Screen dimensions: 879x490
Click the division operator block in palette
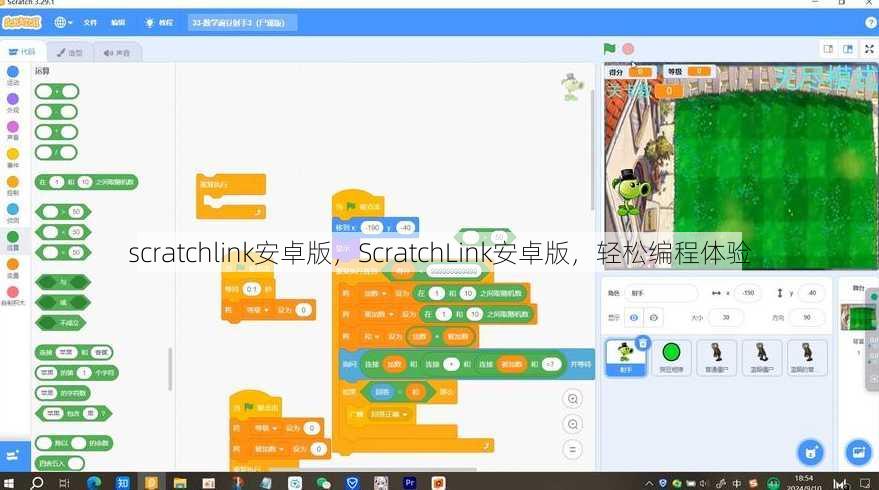coord(57,152)
